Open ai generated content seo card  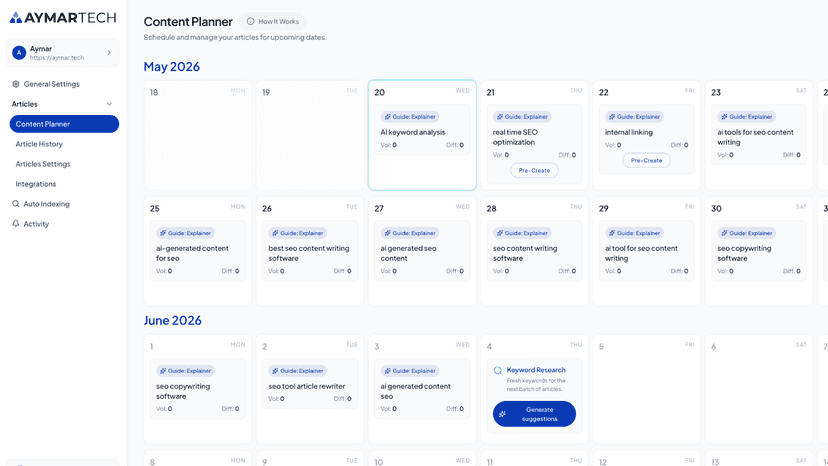pos(422,389)
